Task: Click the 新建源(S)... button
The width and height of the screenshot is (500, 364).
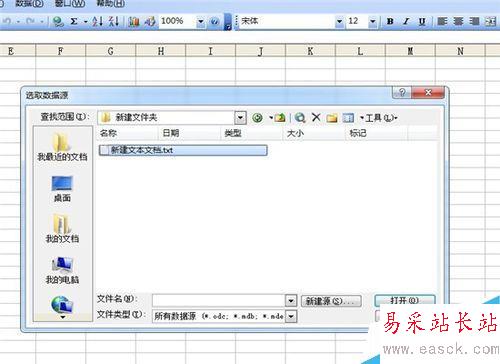Action: click(x=331, y=301)
